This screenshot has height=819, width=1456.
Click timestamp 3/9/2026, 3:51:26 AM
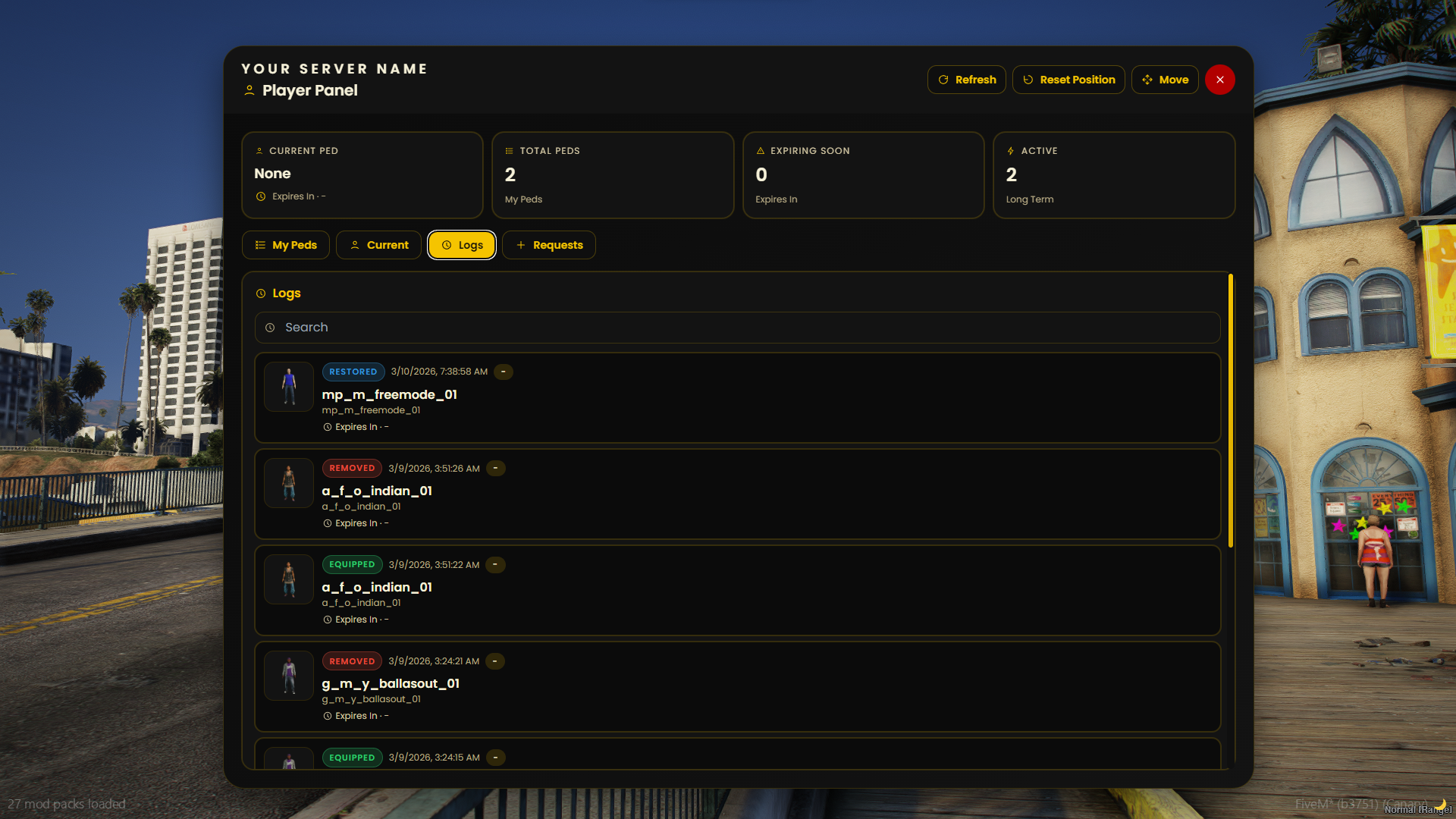[x=434, y=468]
